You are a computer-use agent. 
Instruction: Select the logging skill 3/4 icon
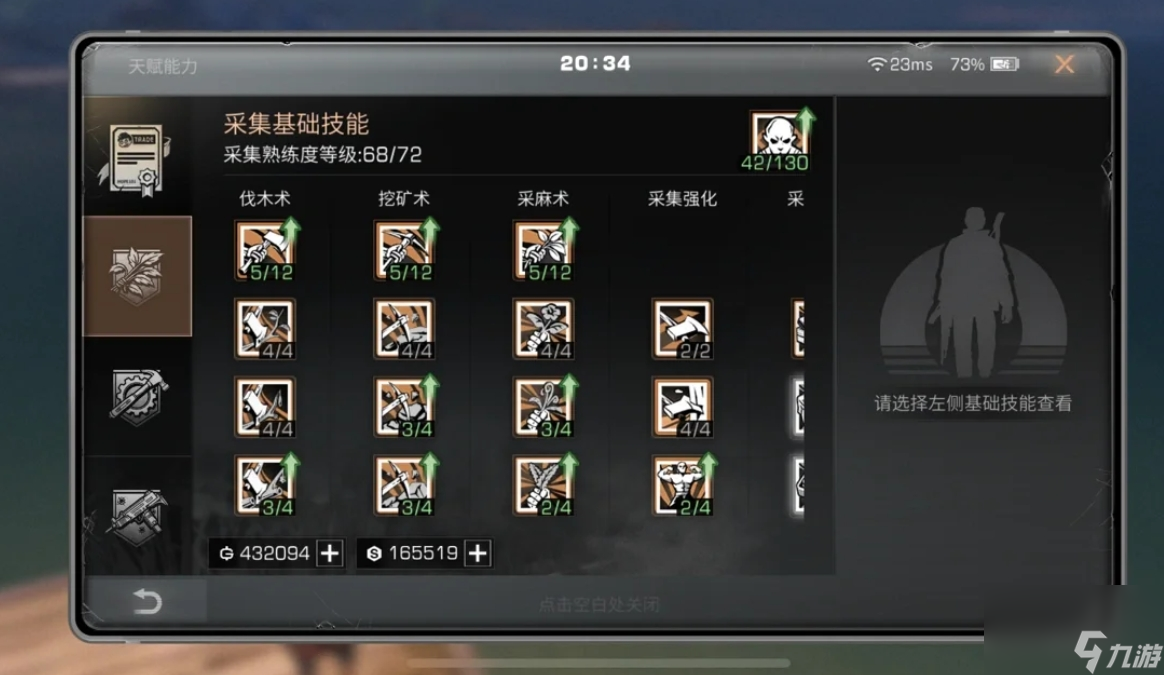[266, 486]
